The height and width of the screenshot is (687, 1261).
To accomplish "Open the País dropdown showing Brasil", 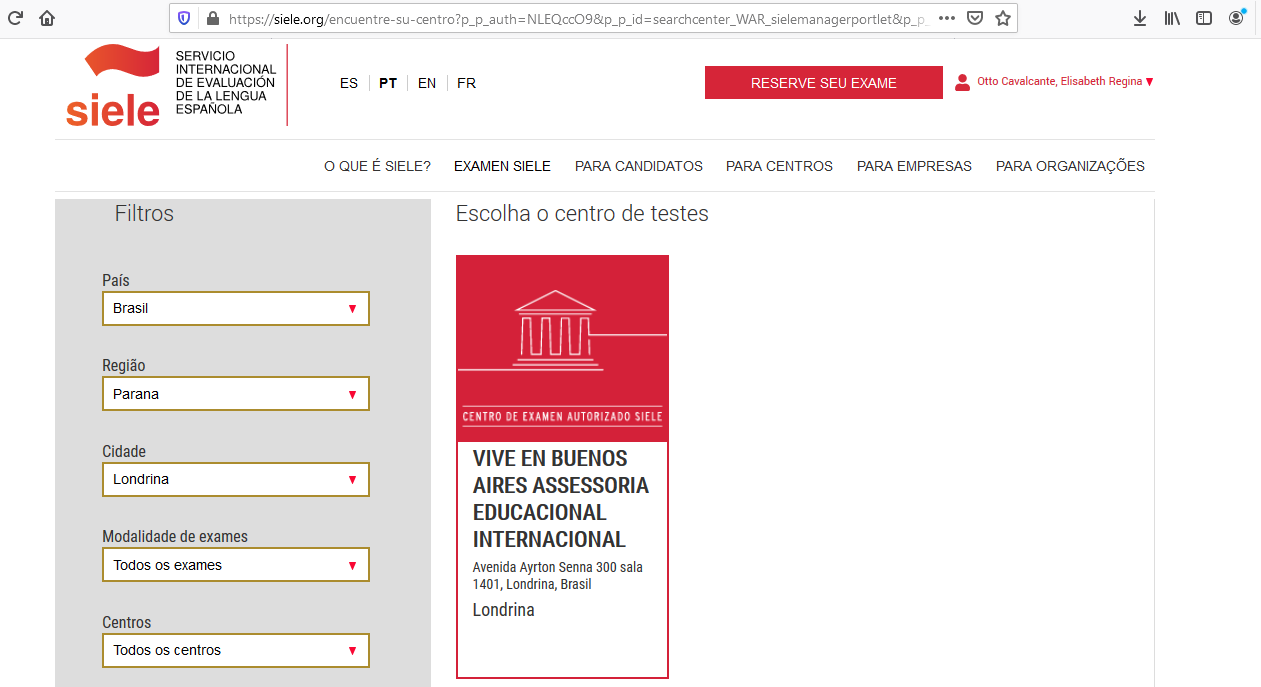I will (x=236, y=309).
